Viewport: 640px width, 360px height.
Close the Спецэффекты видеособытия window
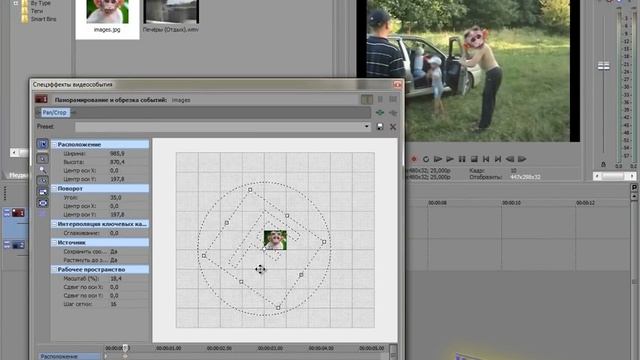(x=397, y=84)
